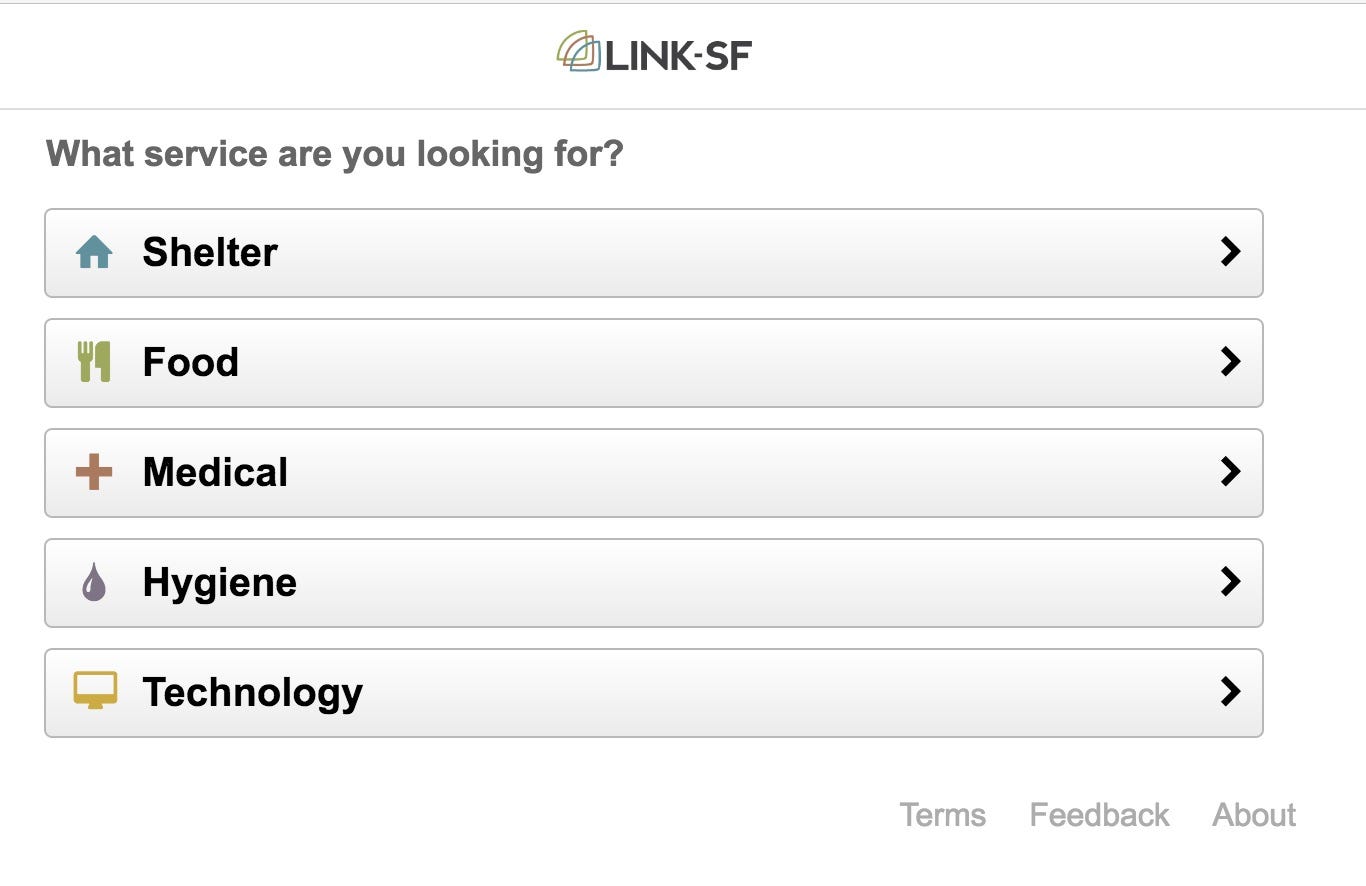This screenshot has width=1366, height=886.
Task: Click the LINK-SF header title text
Action: point(678,55)
